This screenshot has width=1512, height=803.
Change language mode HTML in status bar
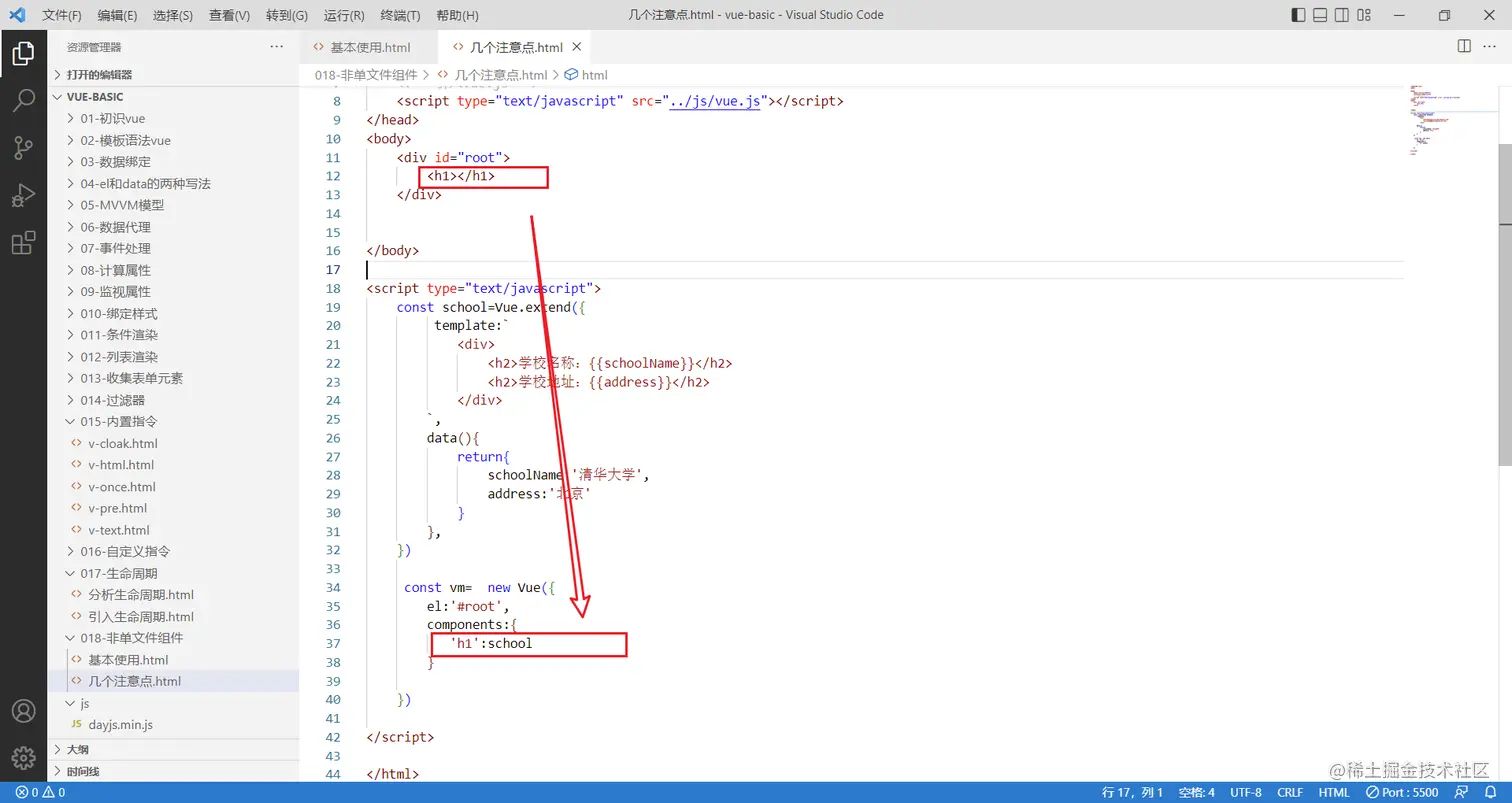point(1334,792)
